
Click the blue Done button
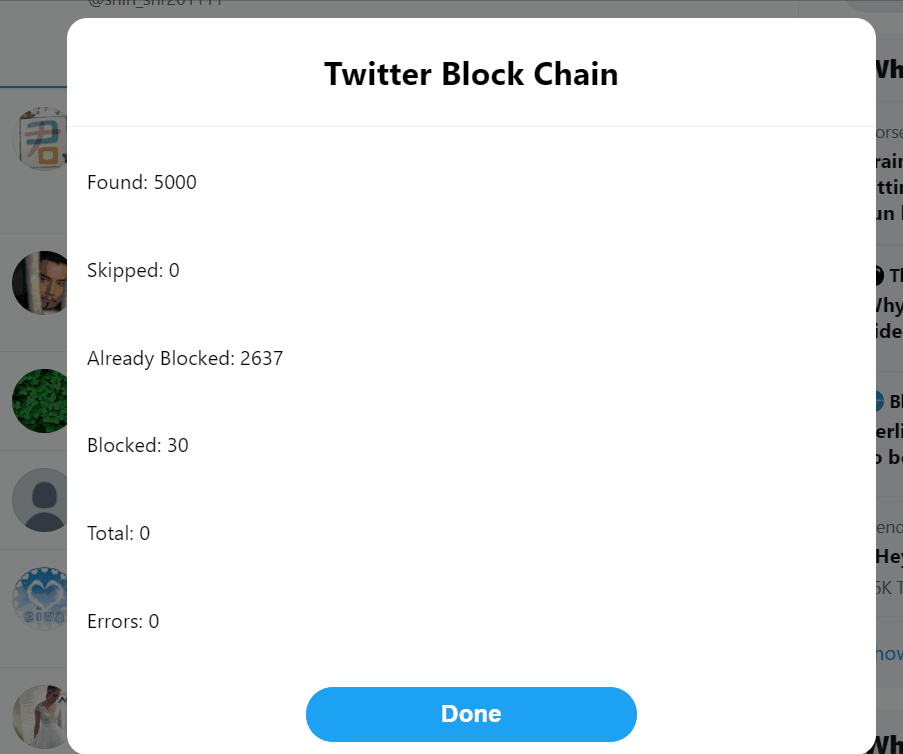click(x=471, y=714)
